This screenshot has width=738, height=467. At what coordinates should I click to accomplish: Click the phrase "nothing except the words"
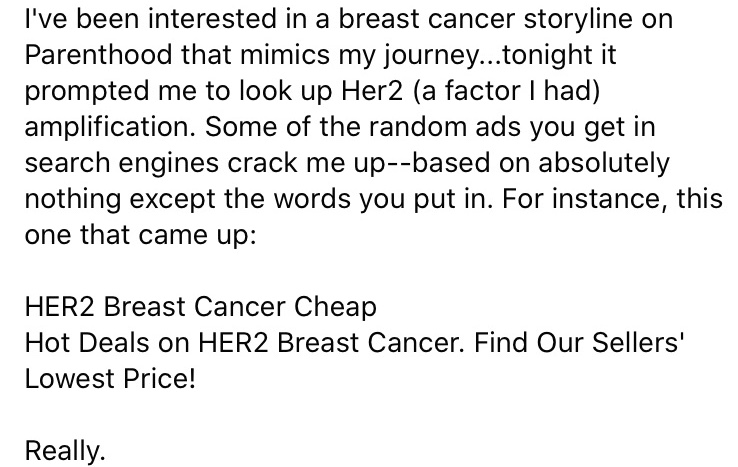[187, 199]
